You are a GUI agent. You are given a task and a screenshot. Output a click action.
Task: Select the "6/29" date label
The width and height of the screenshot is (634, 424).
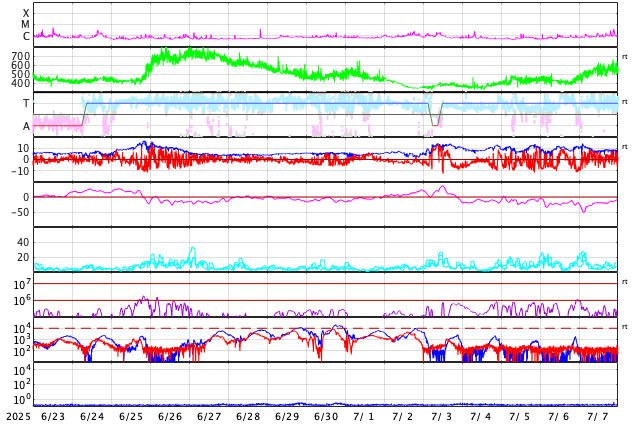point(287,417)
